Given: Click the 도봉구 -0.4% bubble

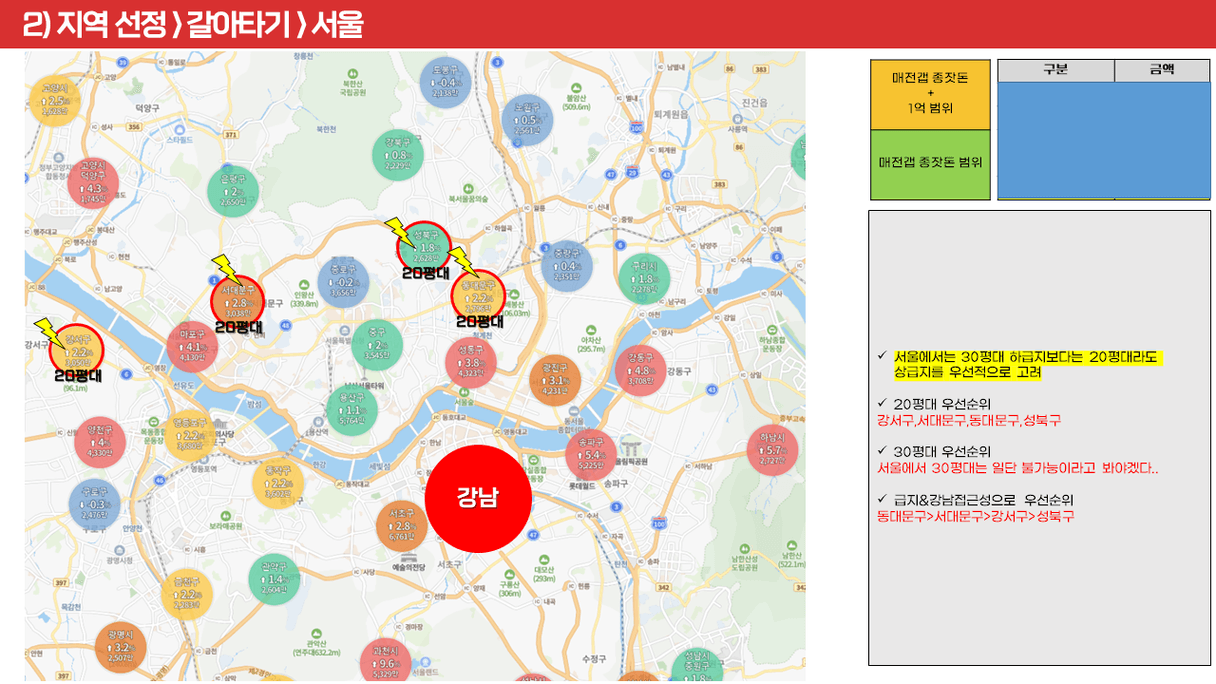Looking at the screenshot, I should click(x=445, y=83).
